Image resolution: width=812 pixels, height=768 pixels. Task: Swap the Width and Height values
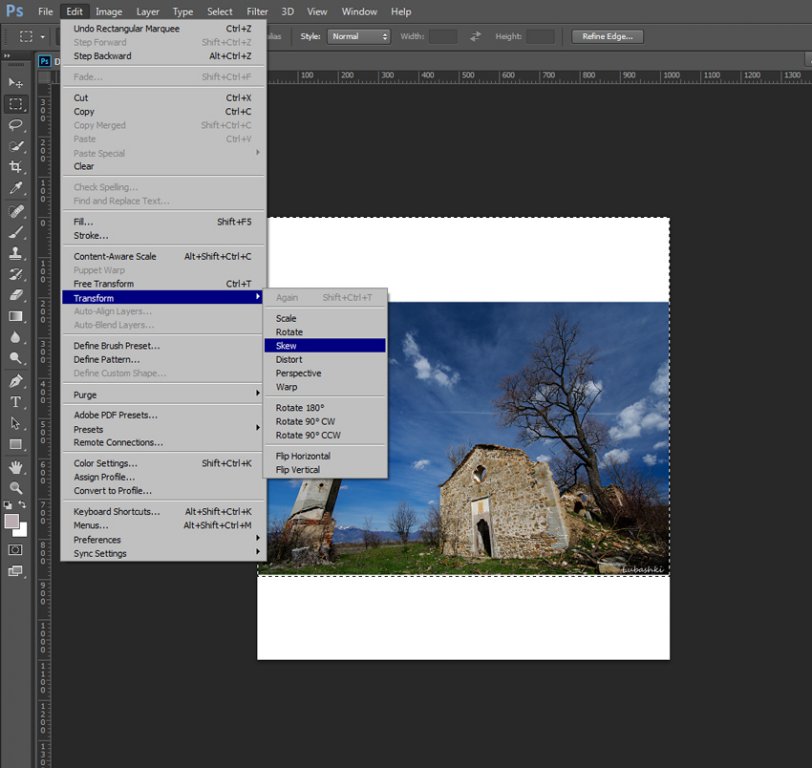pyautogui.click(x=475, y=37)
